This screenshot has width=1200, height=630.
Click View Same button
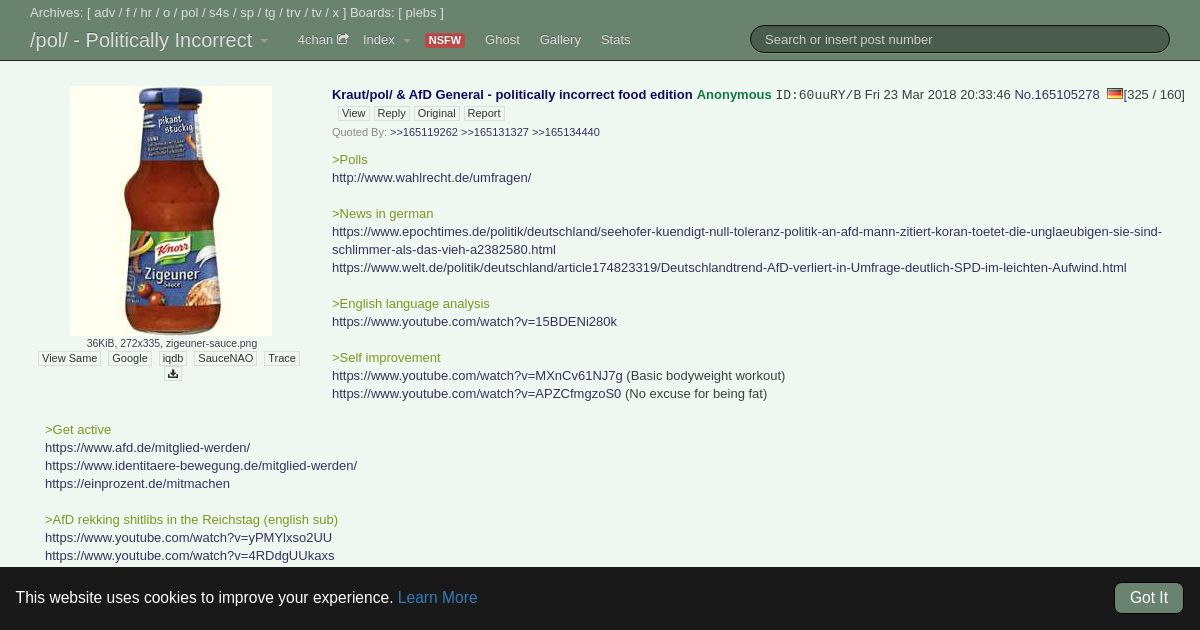pyautogui.click(x=70, y=358)
